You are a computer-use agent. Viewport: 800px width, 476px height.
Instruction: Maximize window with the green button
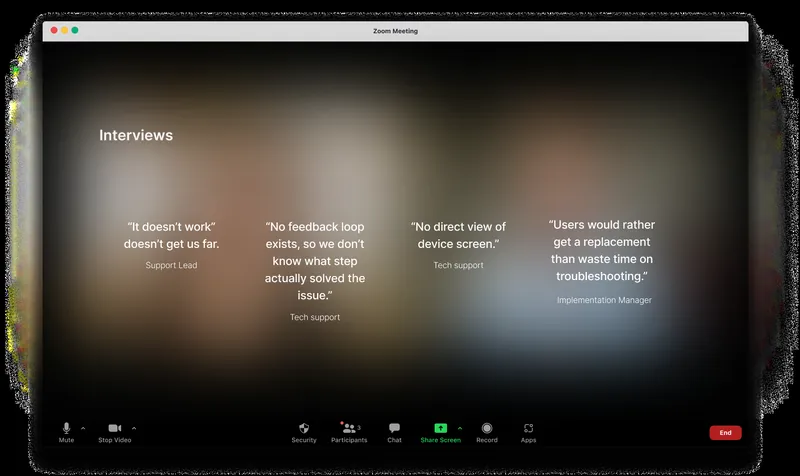(x=75, y=30)
